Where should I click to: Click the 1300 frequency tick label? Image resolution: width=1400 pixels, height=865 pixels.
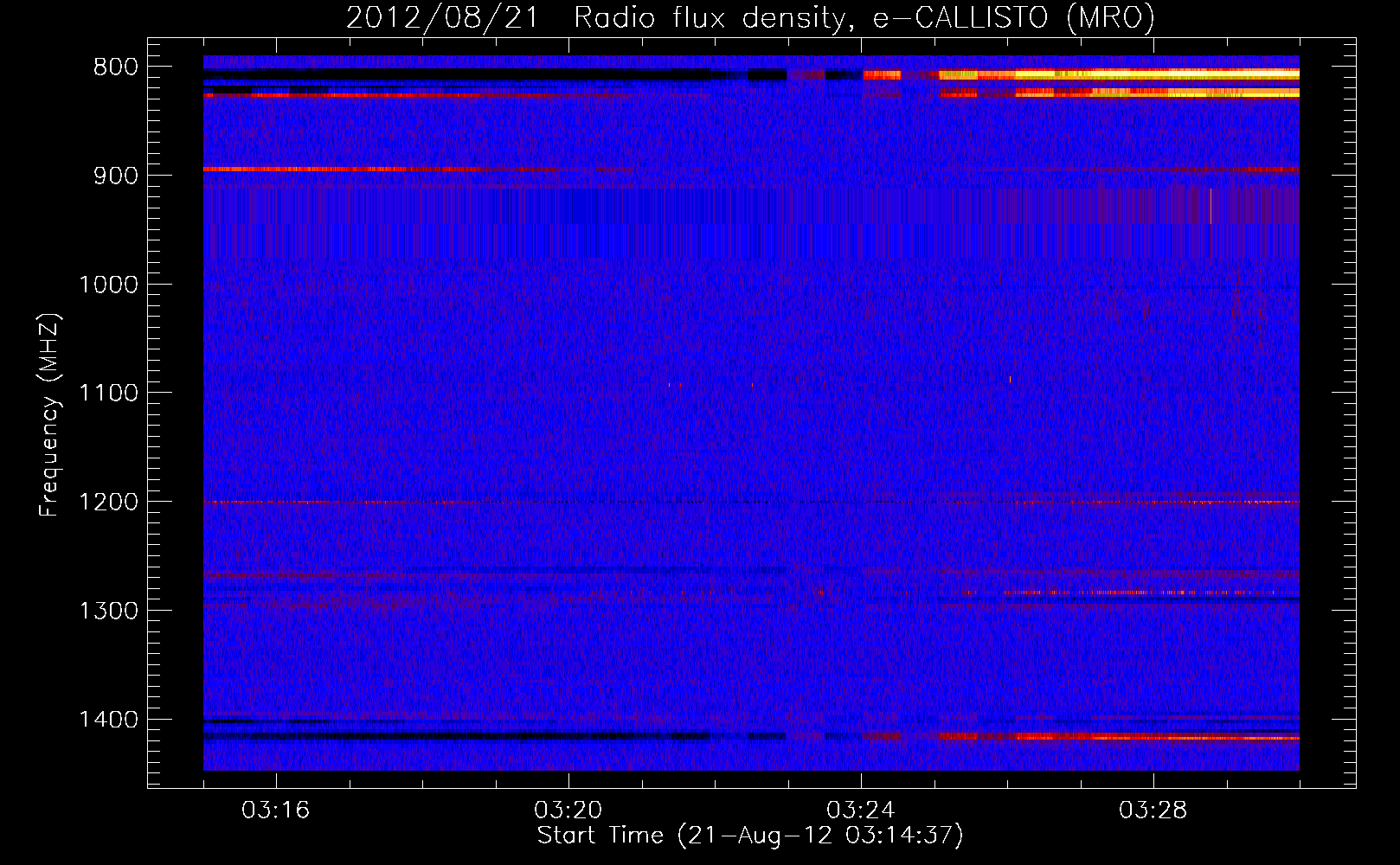(x=108, y=612)
